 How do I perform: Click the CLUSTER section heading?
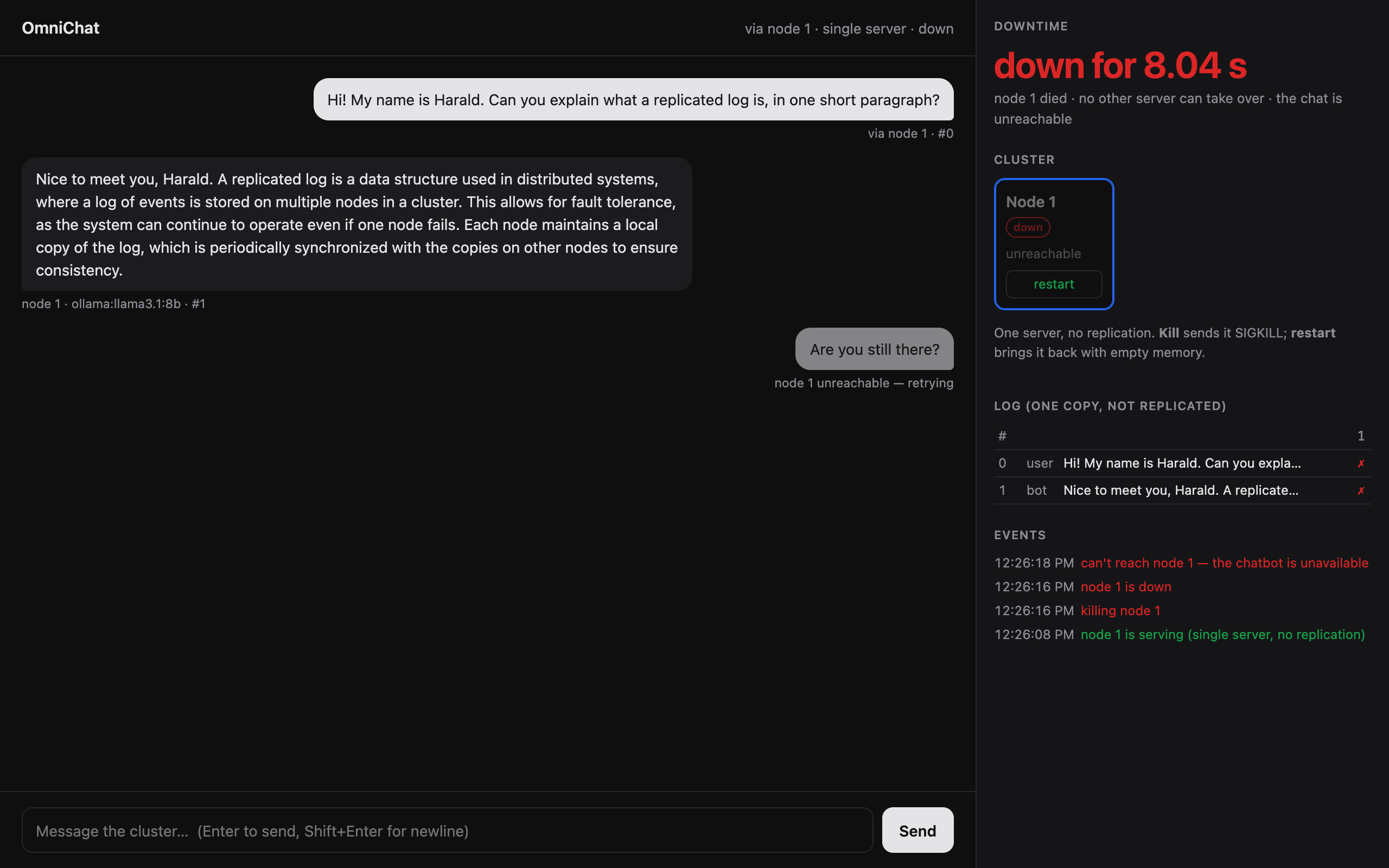pos(1024,159)
